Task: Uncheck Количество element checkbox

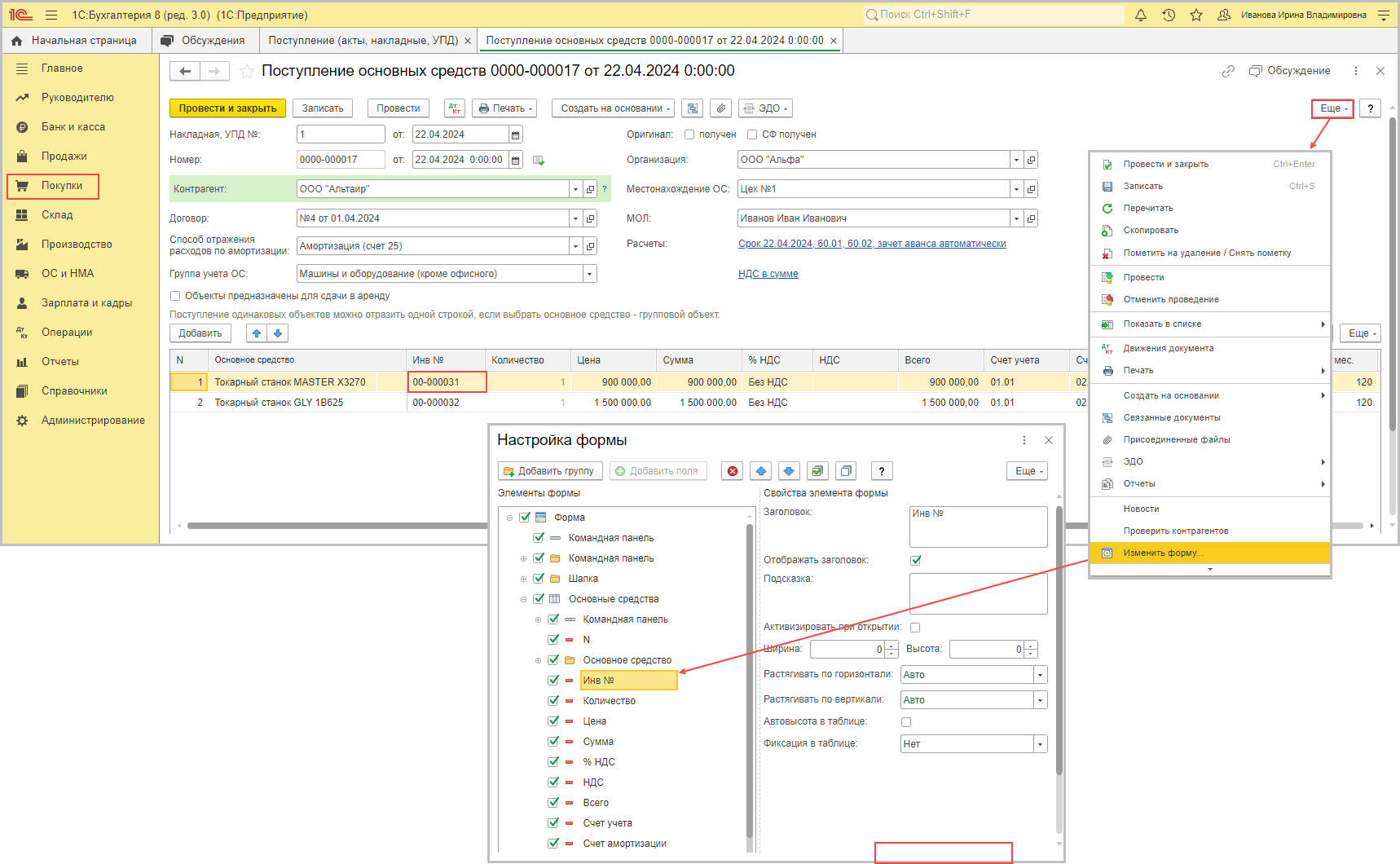Action: [x=553, y=701]
